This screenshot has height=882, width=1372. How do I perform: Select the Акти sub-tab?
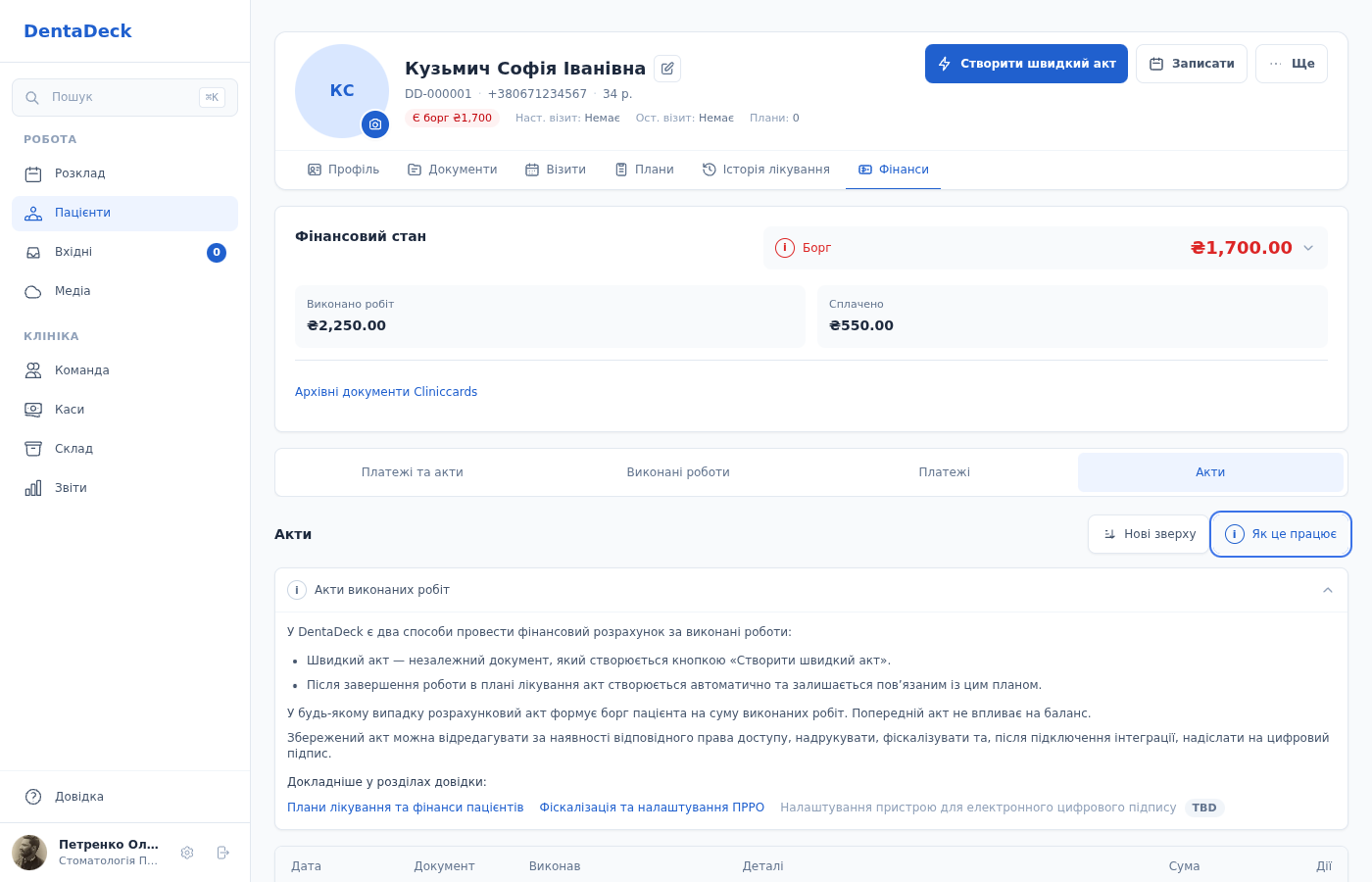pos(1210,472)
